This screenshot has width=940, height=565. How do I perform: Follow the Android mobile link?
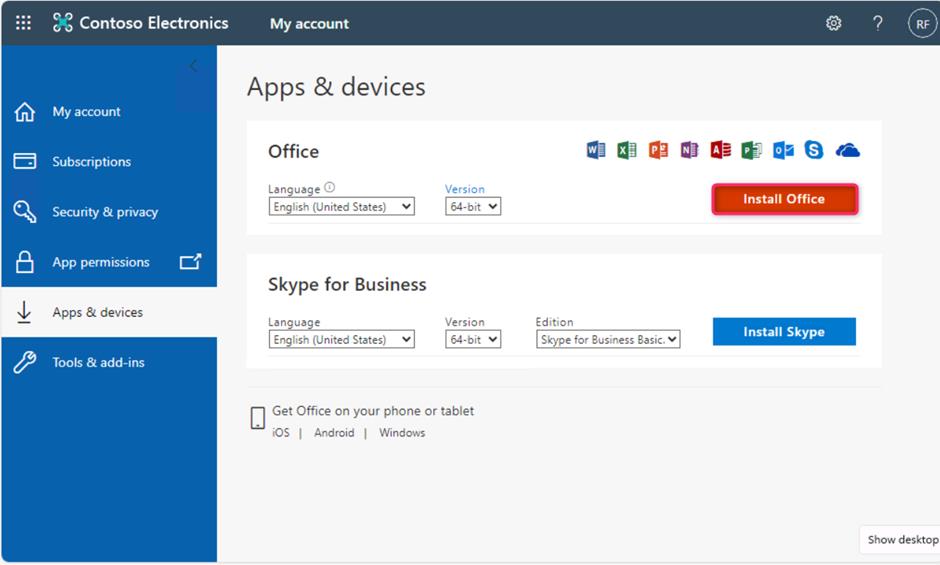point(334,433)
